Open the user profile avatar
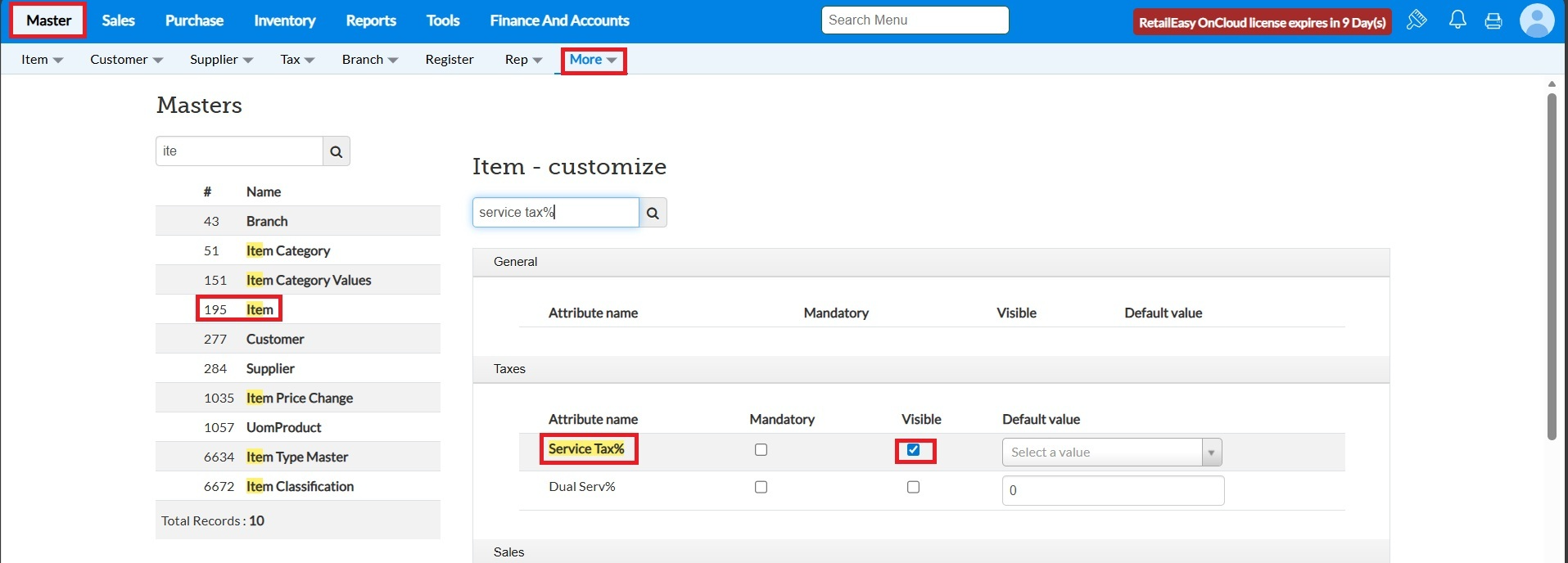This screenshot has height=563, width=1568. point(1536,20)
